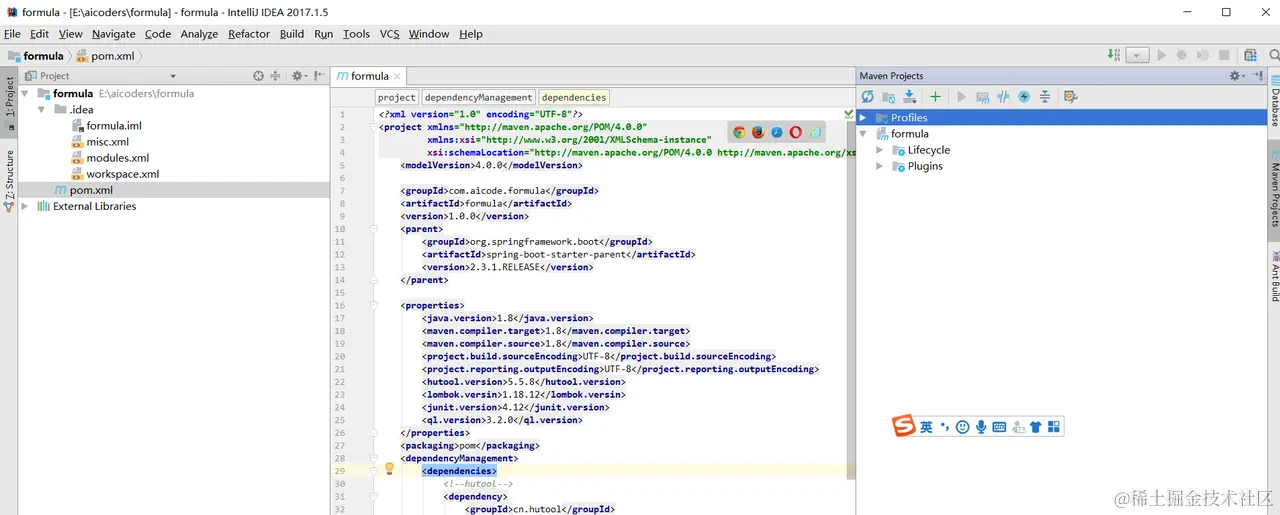This screenshot has height=515, width=1280.
Task: Click dependencies XML breadcrumb
Action: click(574, 97)
